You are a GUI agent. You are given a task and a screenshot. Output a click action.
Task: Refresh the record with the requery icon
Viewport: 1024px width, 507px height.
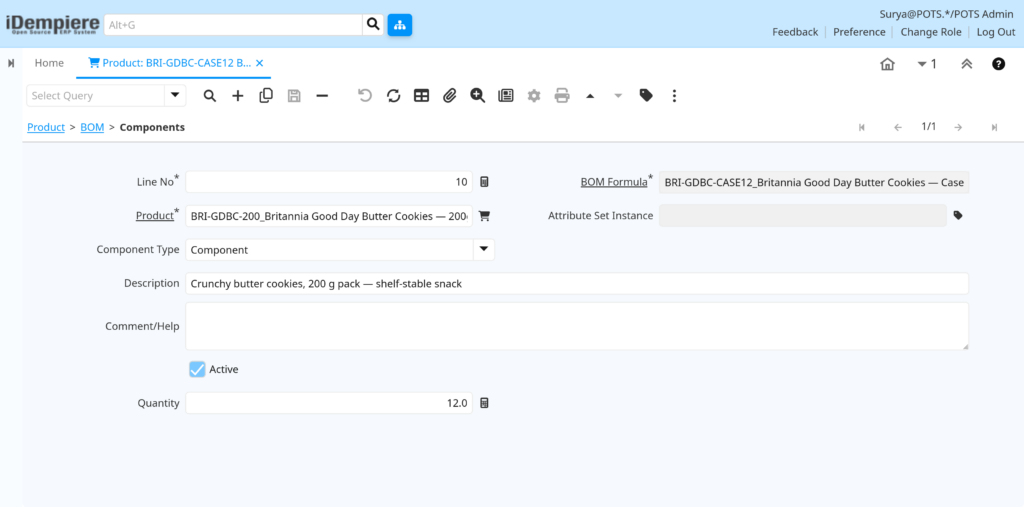tap(393, 96)
